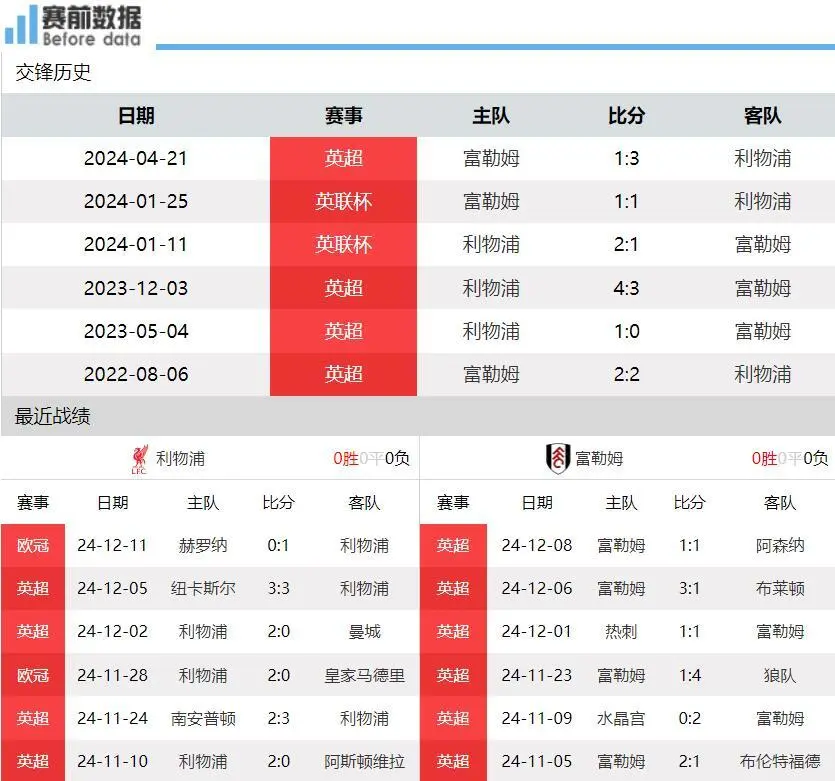This screenshot has height=781, width=835.
Task: Click Fulham's 0胜0平0负 record
Action: (x=790, y=458)
